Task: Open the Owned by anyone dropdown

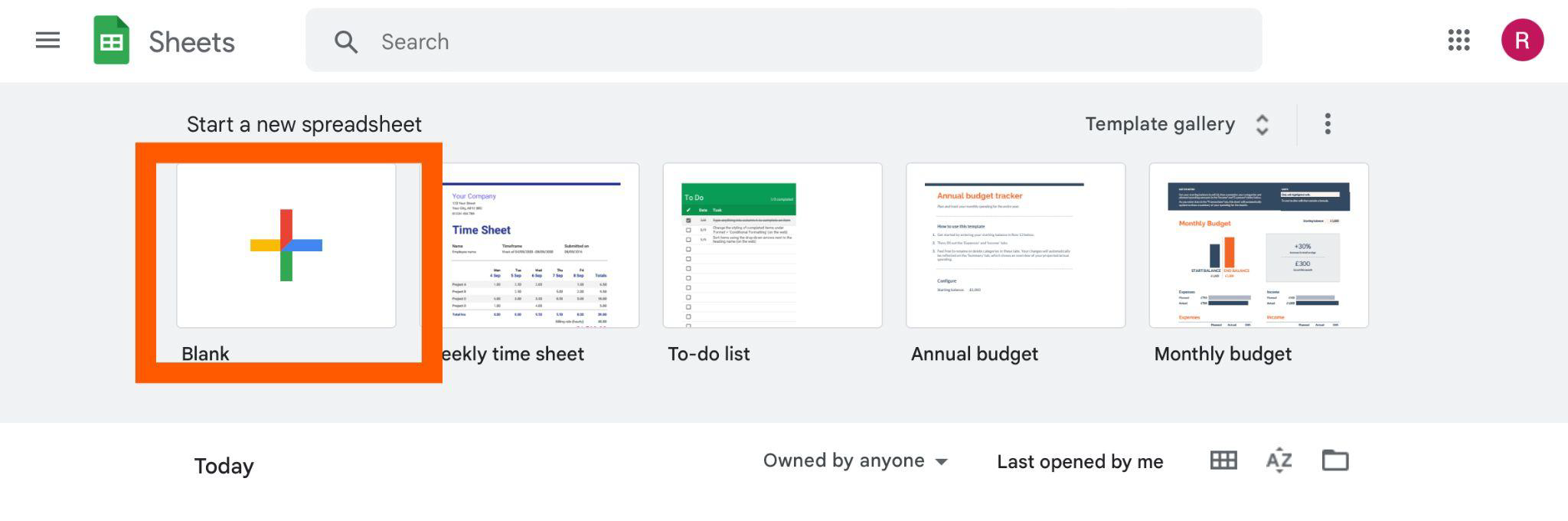Action: 855,460
